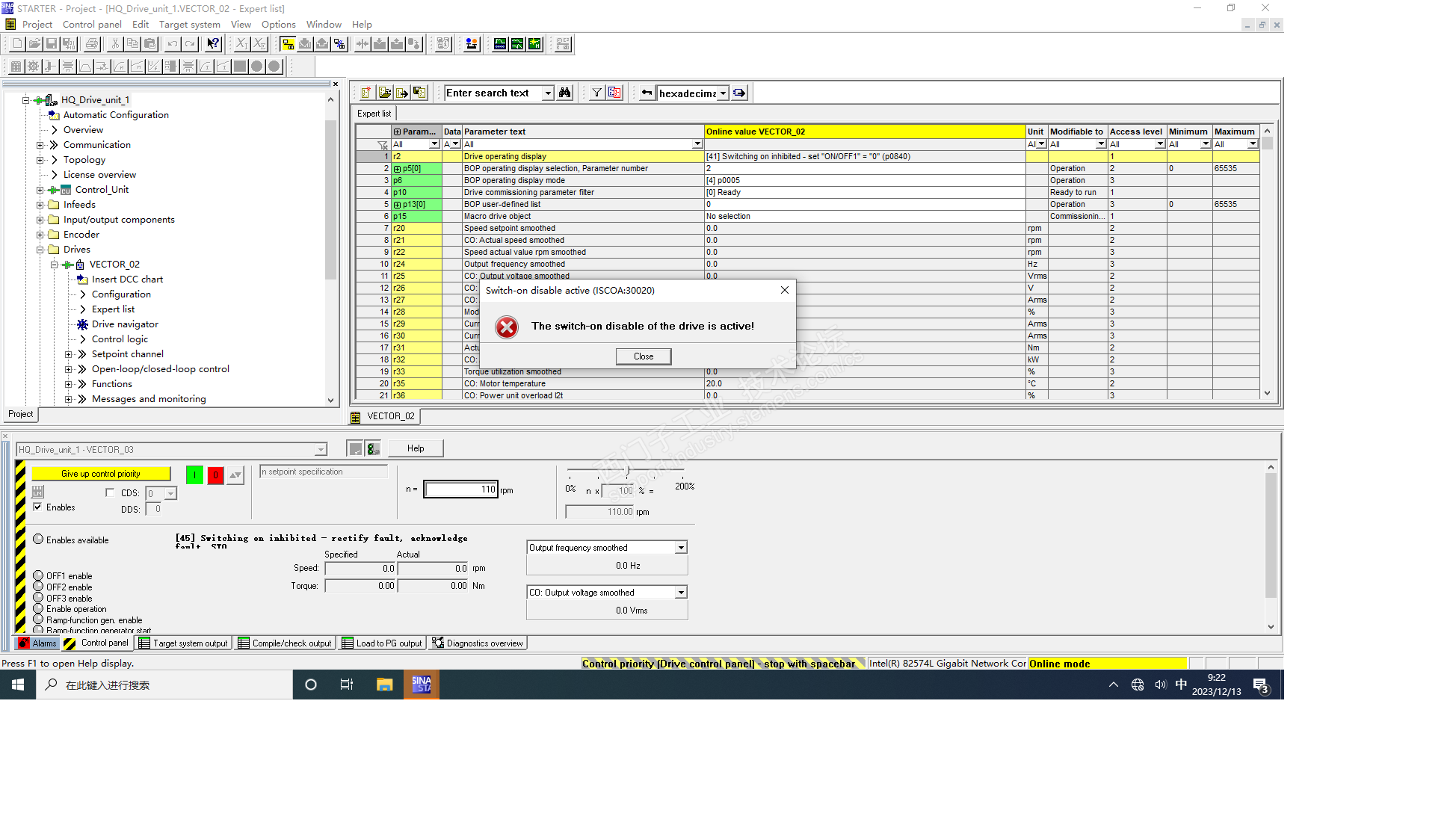Expand the Setpoint channel tree node
1456x828 pixels.
pos(68,354)
